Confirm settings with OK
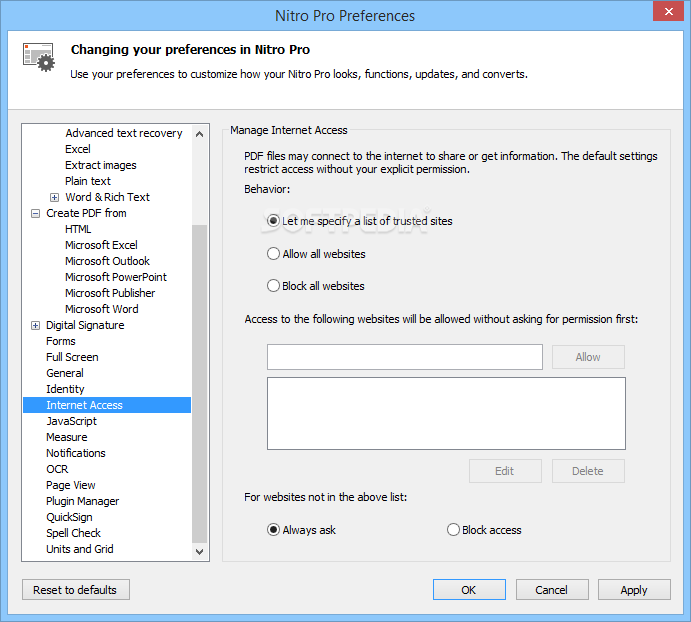 coord(469,590)
